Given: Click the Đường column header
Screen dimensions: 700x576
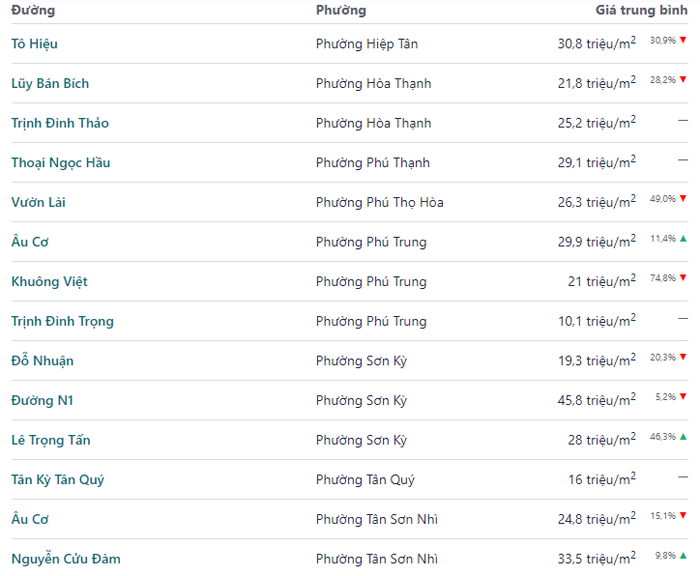Looking at the screenshot, I should pos(33,10).
